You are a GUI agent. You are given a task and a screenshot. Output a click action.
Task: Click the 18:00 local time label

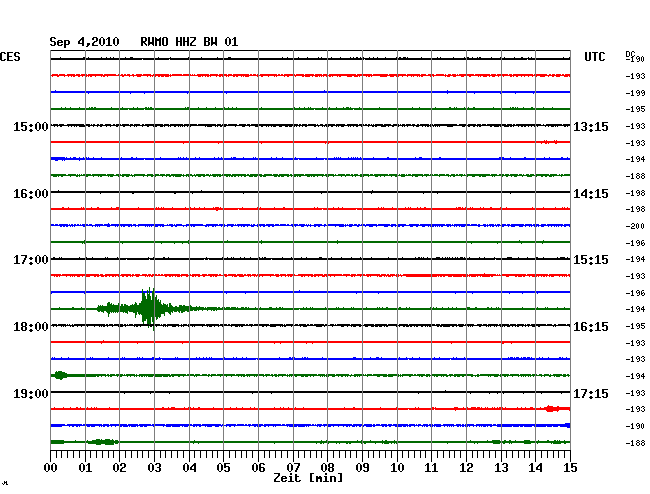(31, 327)
